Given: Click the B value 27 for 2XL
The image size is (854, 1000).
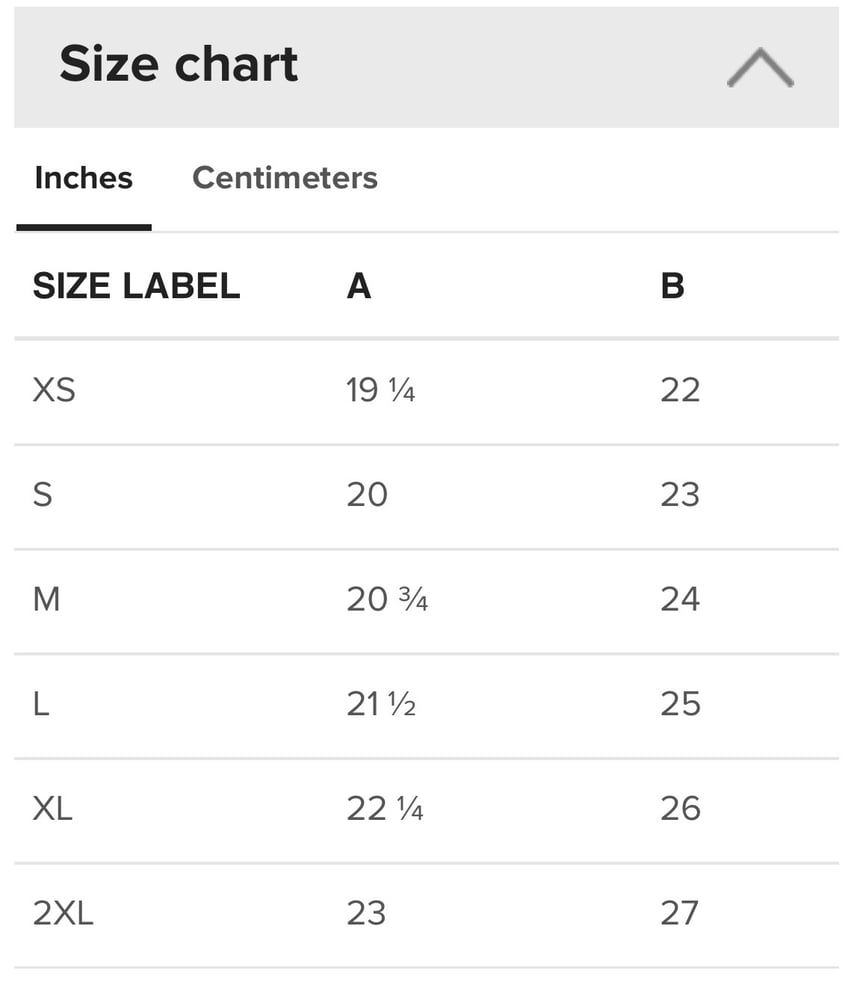Looking at the screenshot, I should pos(680,913).
